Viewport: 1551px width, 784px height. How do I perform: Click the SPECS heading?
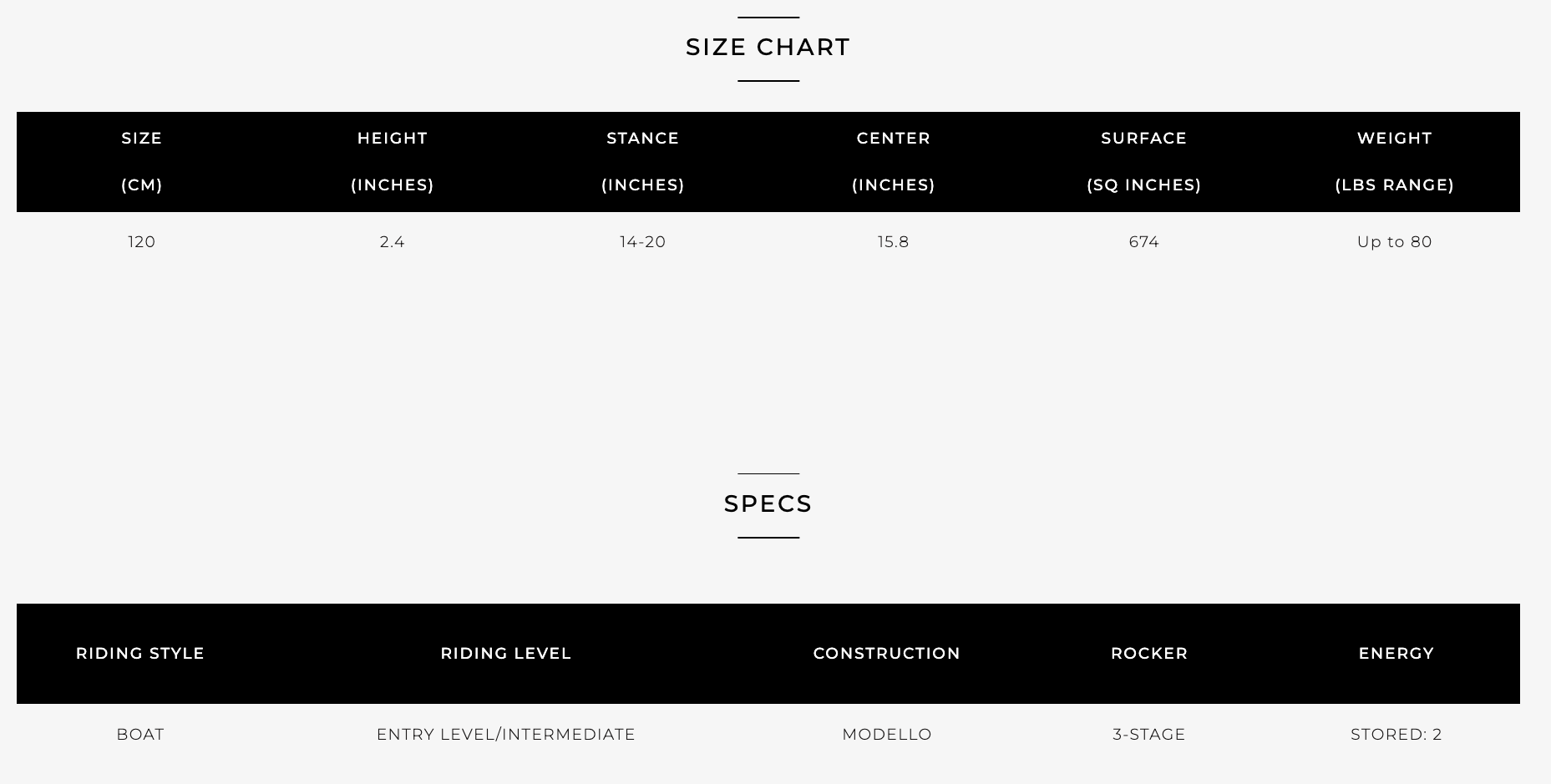pos(768,503)
